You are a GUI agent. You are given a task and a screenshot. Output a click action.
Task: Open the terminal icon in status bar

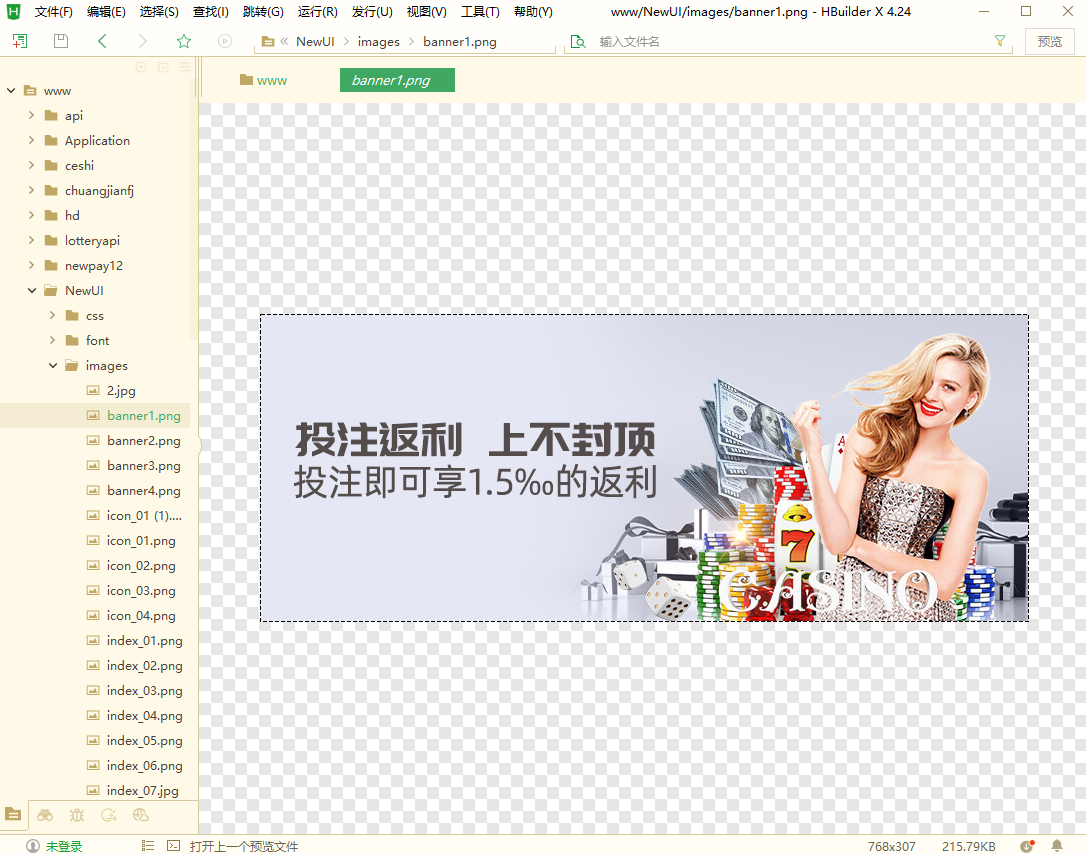pyautogui.click(x=173, y=846)
